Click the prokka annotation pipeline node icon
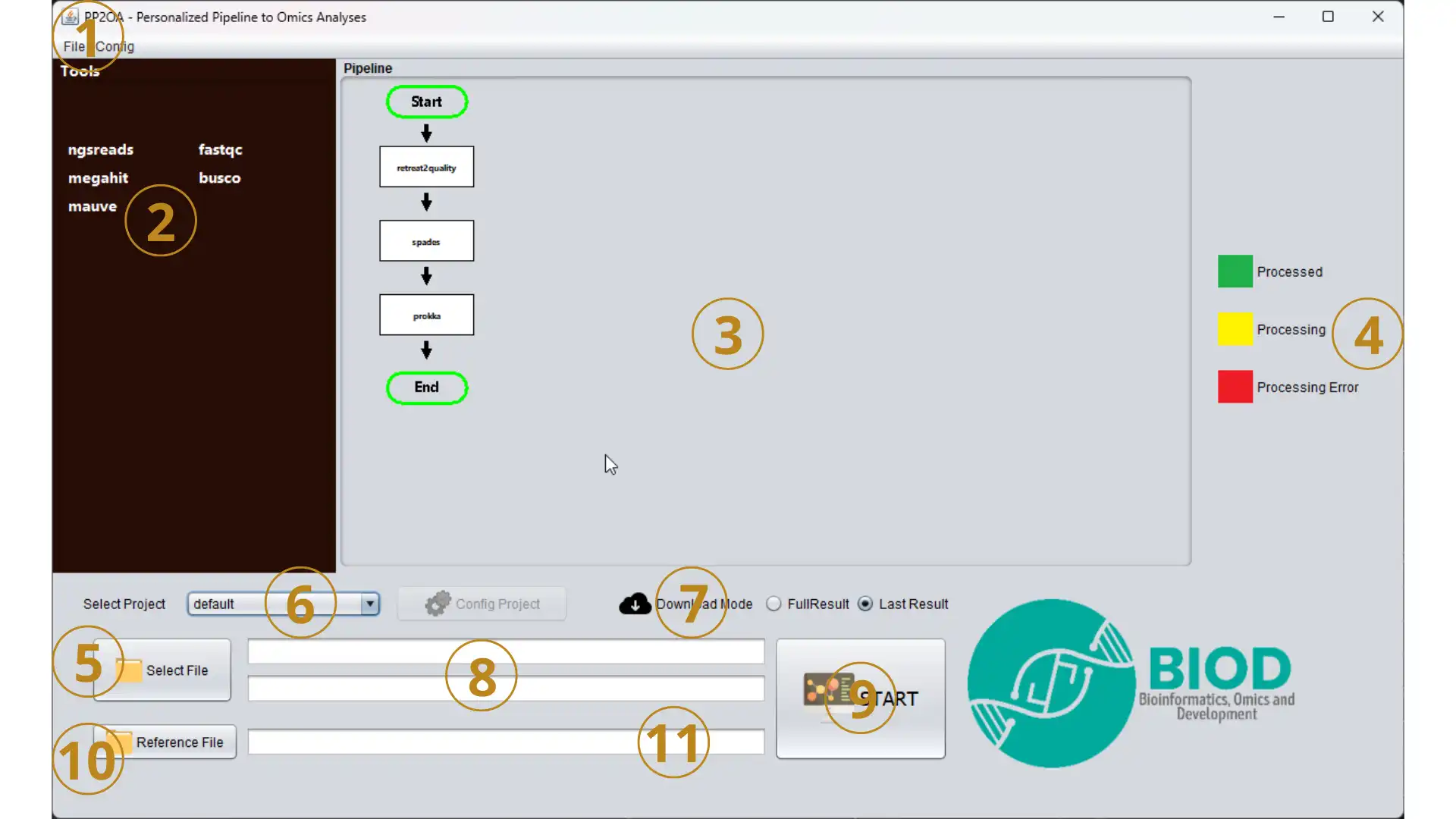Viewport: 1456px width, 819px height. (x=427, y=315)
